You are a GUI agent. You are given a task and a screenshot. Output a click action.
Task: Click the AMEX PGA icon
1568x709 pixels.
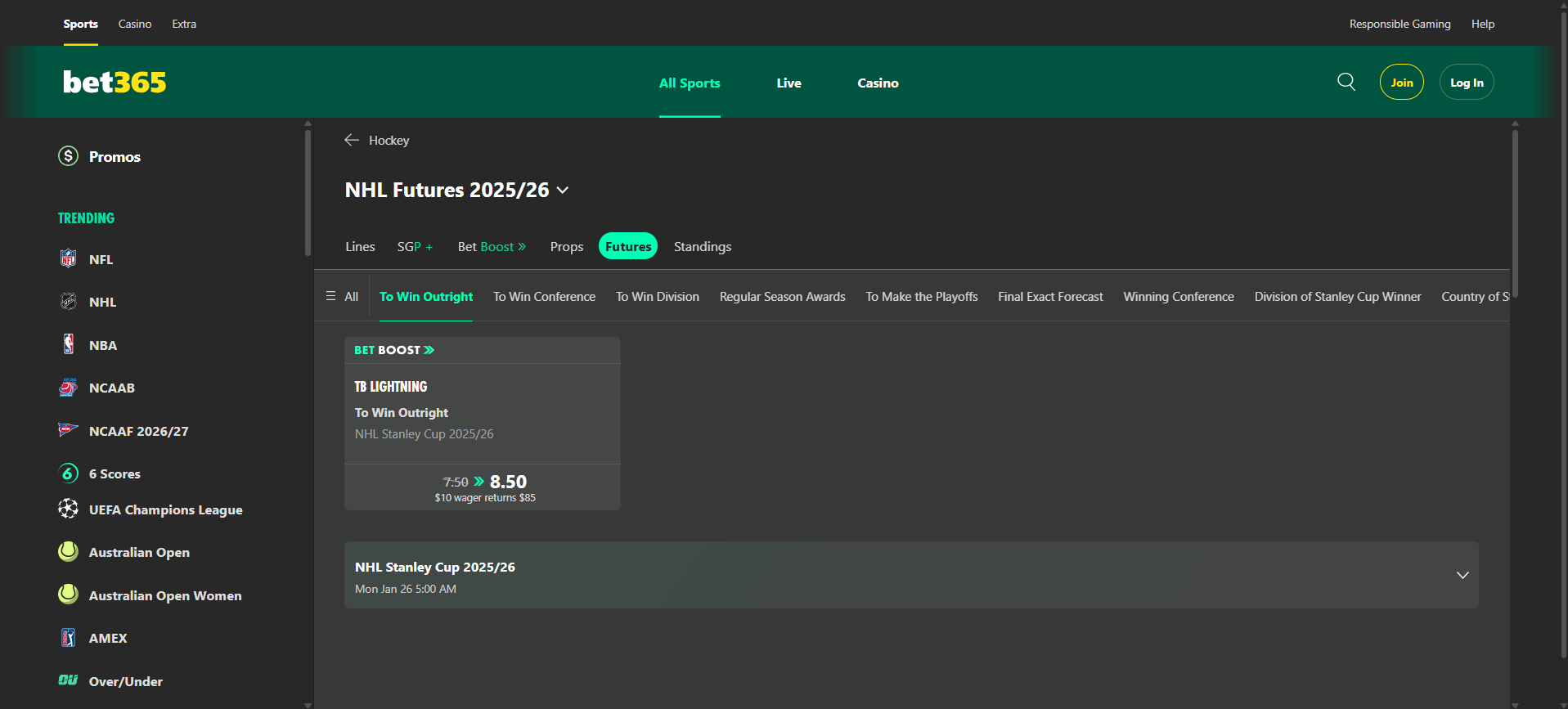[x=69, y=638]
